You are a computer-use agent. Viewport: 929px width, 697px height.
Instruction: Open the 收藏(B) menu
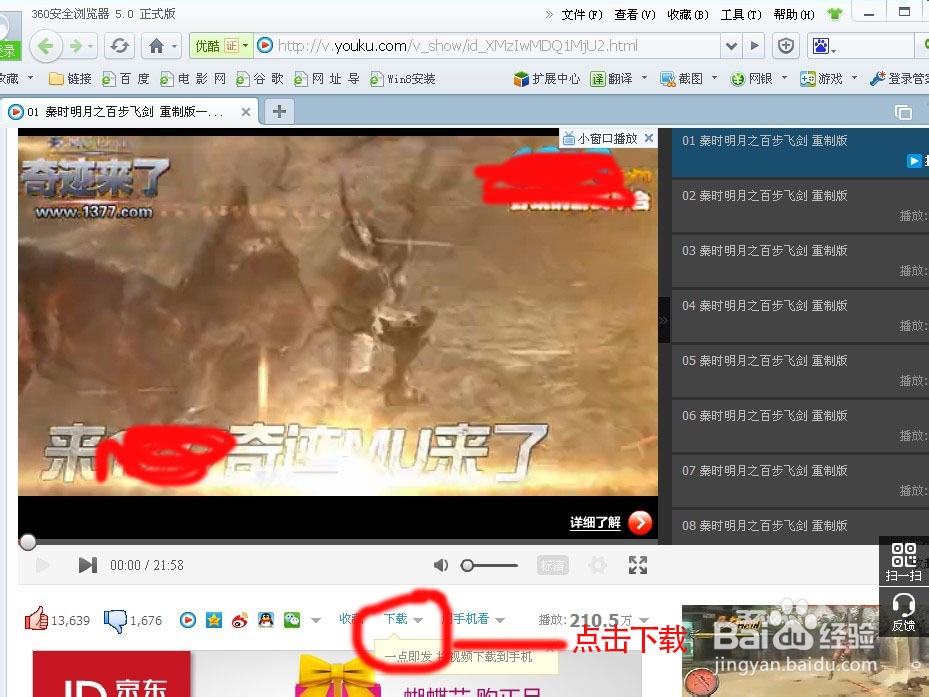688,15
